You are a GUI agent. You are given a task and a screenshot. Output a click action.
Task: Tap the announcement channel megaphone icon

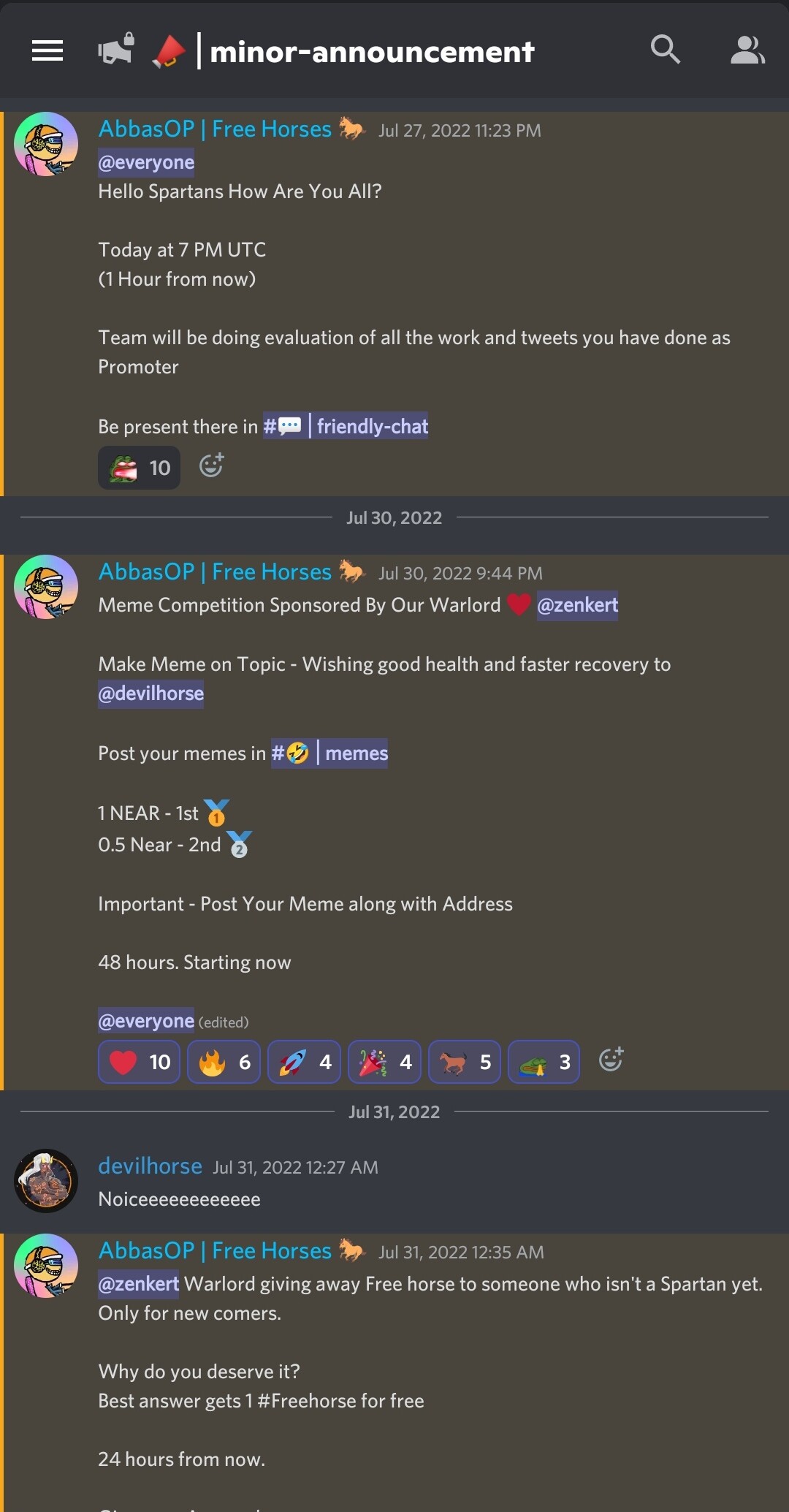[116, 50]
